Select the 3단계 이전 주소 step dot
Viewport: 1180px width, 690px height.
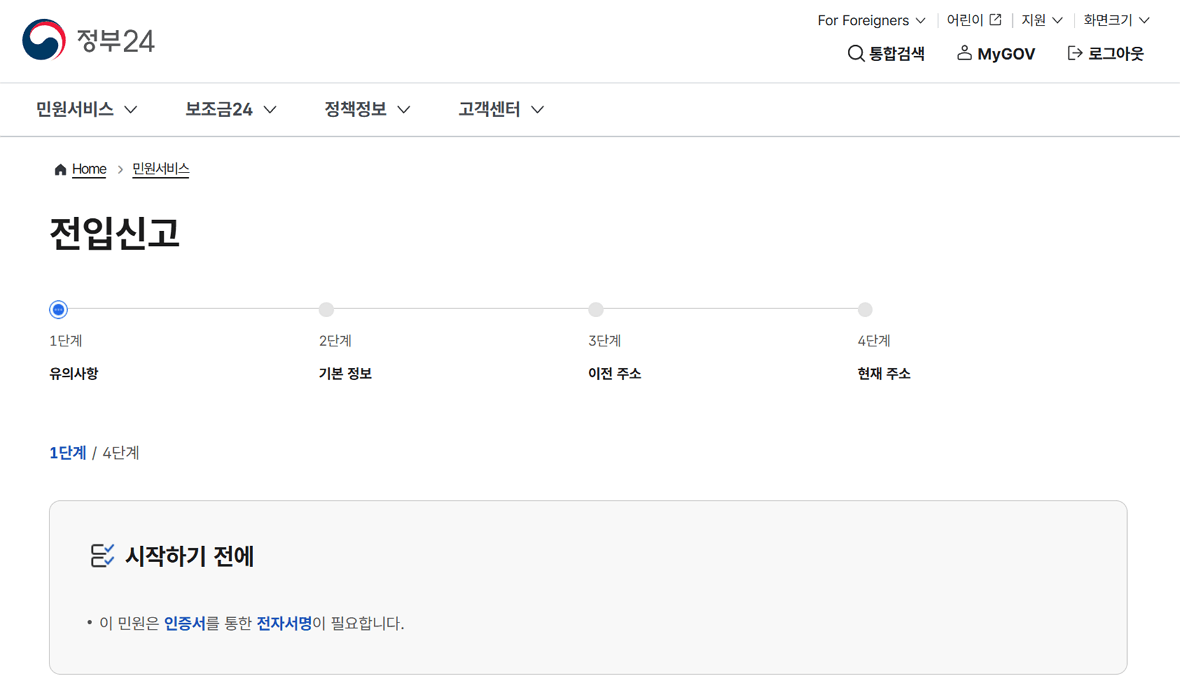click(596, 309)
